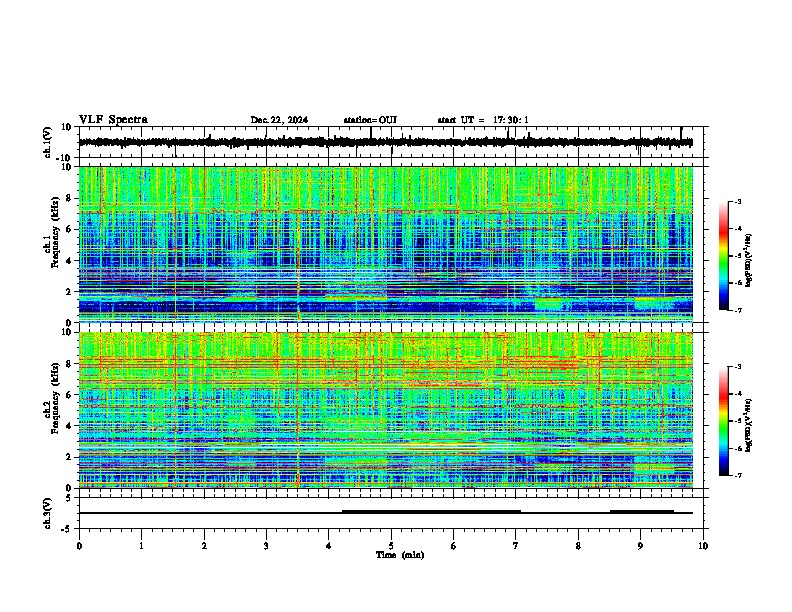Click the "5" tick on ch.3(V) axis

(x=70, y=498)
